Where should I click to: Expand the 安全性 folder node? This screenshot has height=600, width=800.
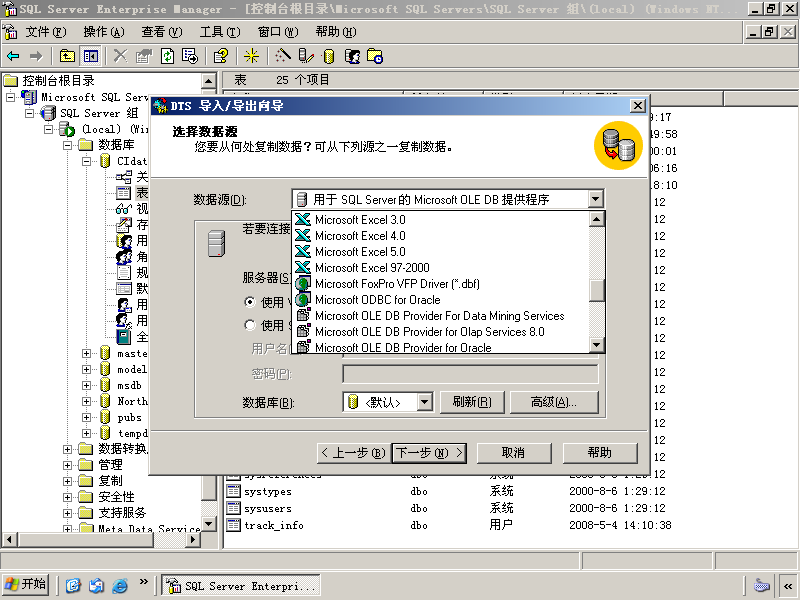pos(67,497)
